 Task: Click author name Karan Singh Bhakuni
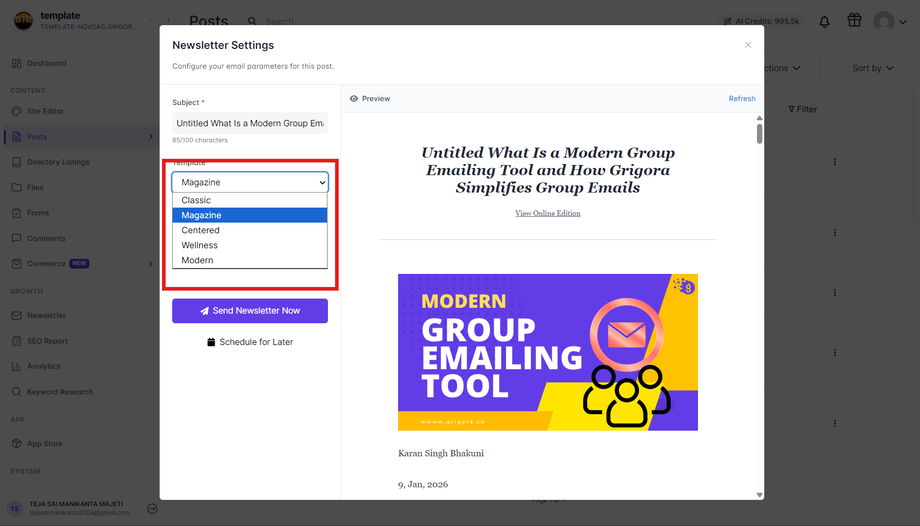coord(441,453)
